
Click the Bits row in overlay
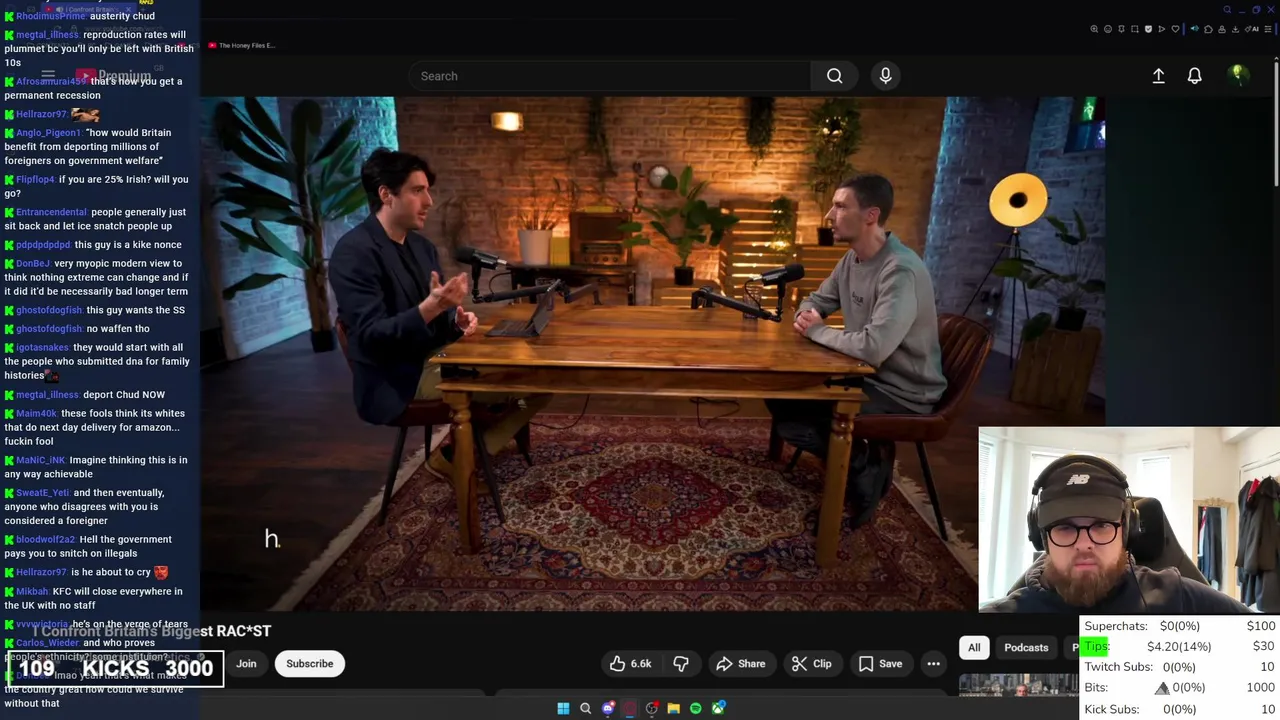[x=1180, y=688]
